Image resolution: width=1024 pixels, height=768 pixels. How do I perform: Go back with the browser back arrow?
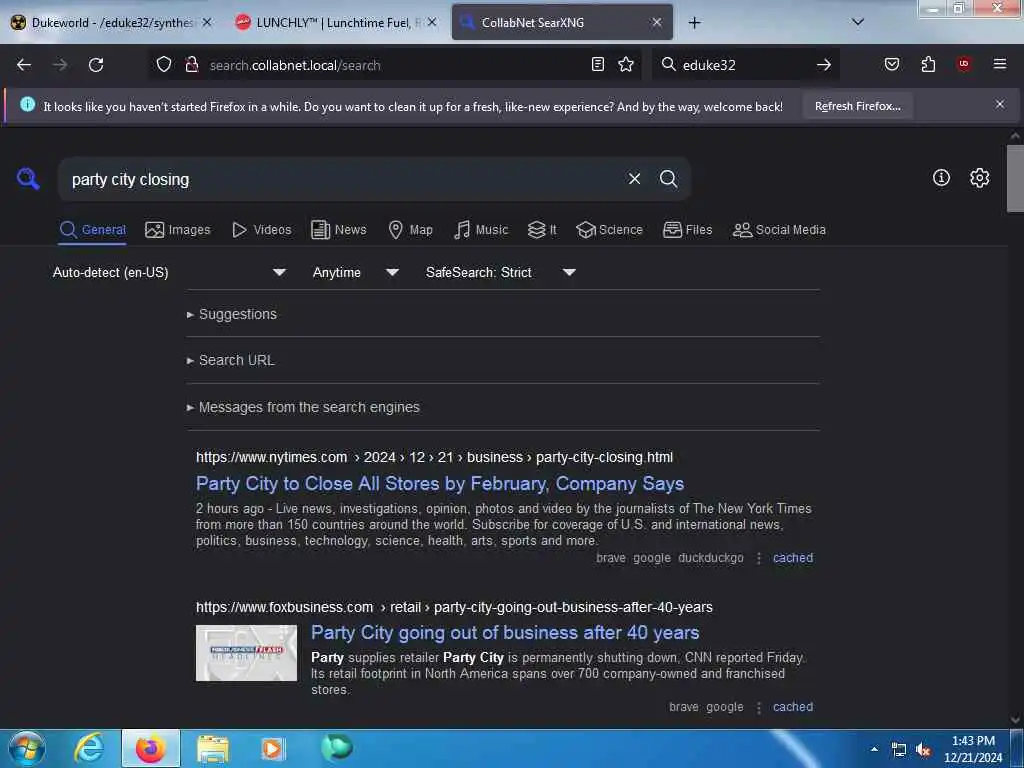click(24, 65)
